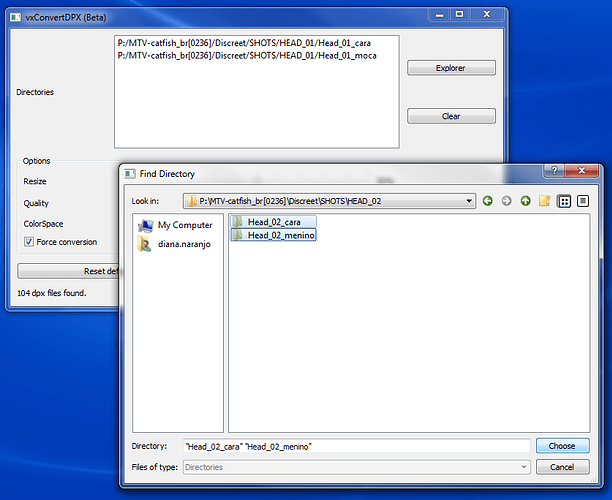Screen dimensions: 612x500
Task: Go to the parent directory icon
Action: point(525,201)
